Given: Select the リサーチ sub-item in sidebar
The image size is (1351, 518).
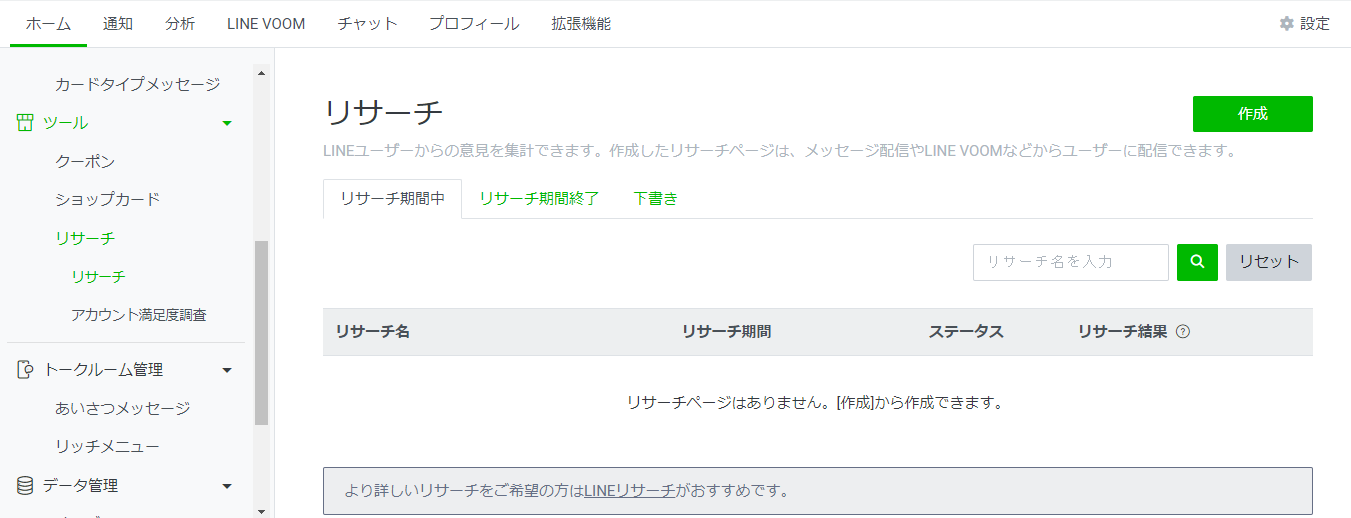Looking at the screenshot, I should [x=98, y=277].
